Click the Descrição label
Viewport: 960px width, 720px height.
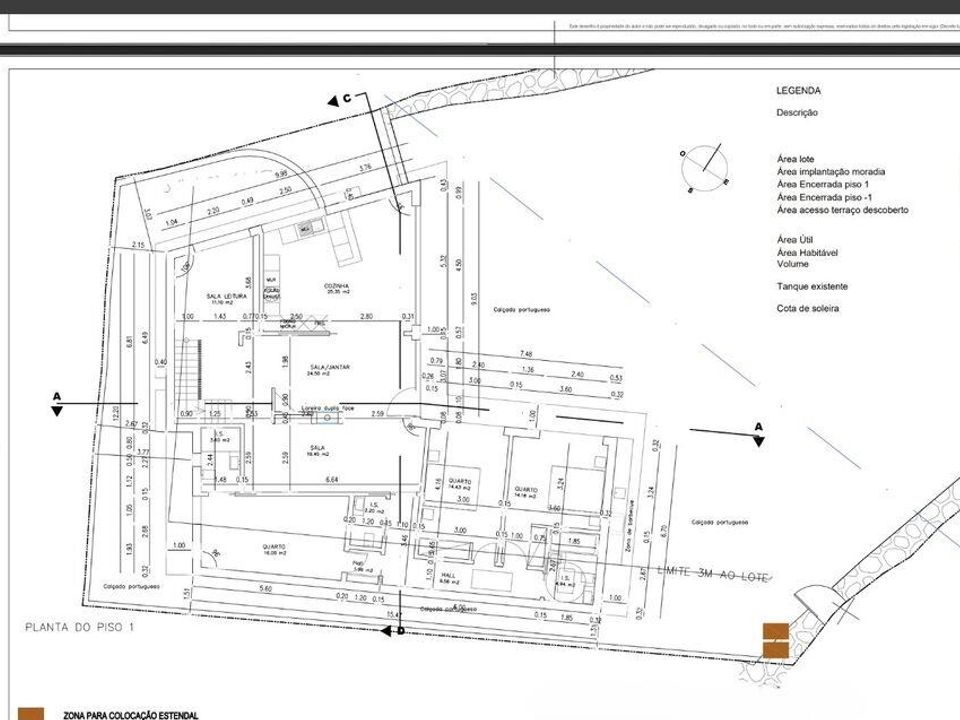pyautogui.click(x=797, y=113)
